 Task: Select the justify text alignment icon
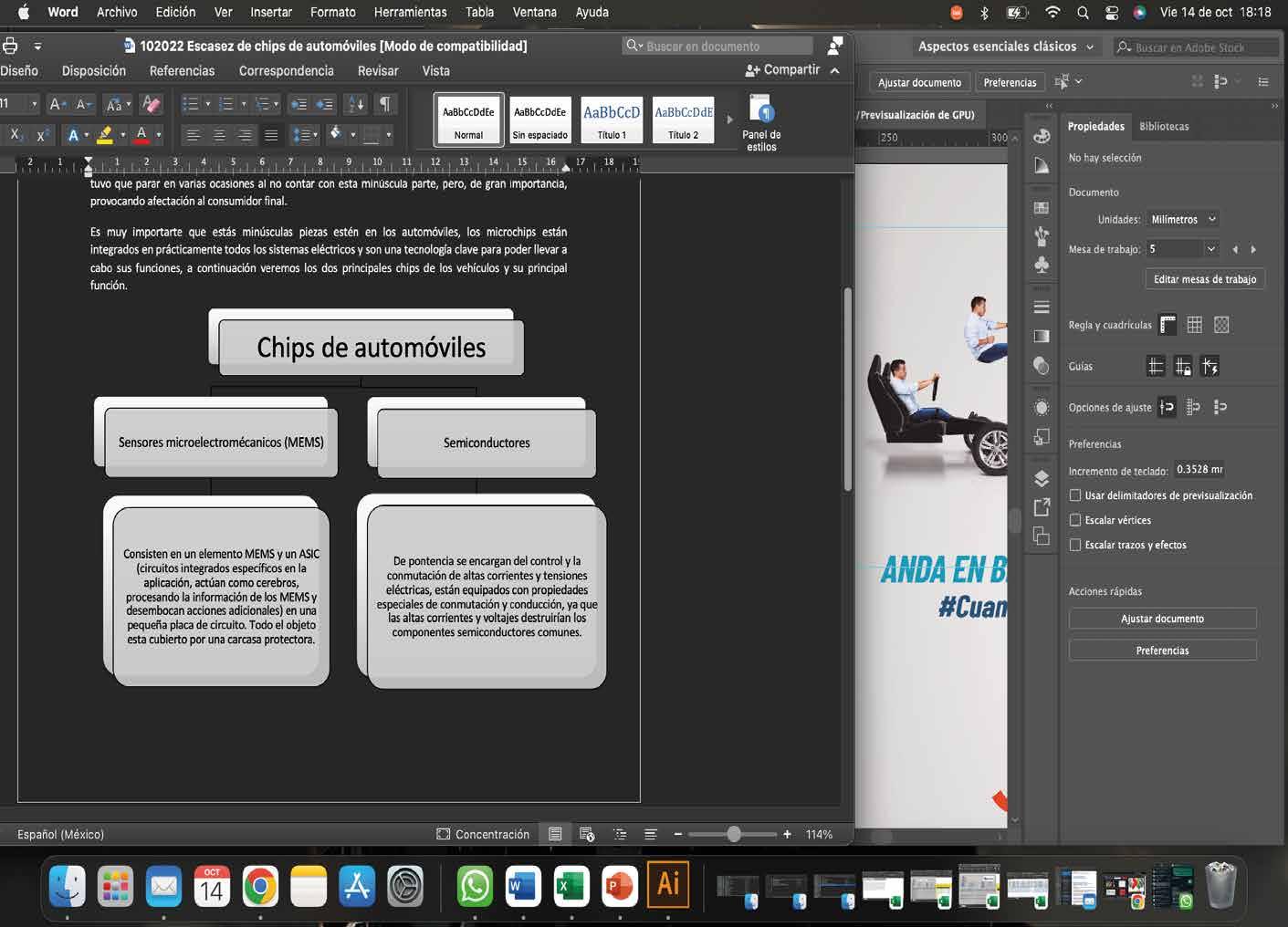(x=271, y=135)
